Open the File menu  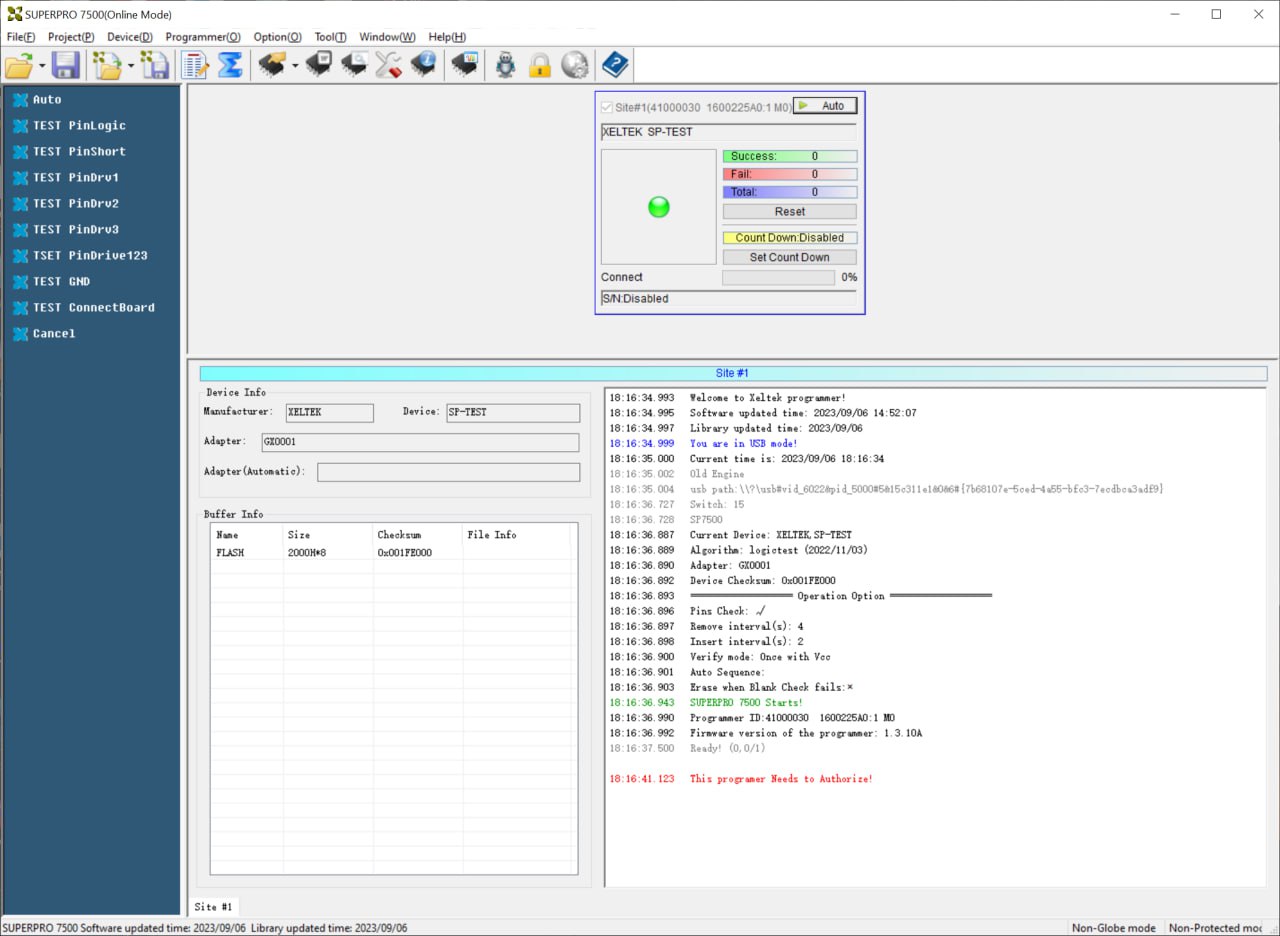pyautogui.click(x=21, y=37)
